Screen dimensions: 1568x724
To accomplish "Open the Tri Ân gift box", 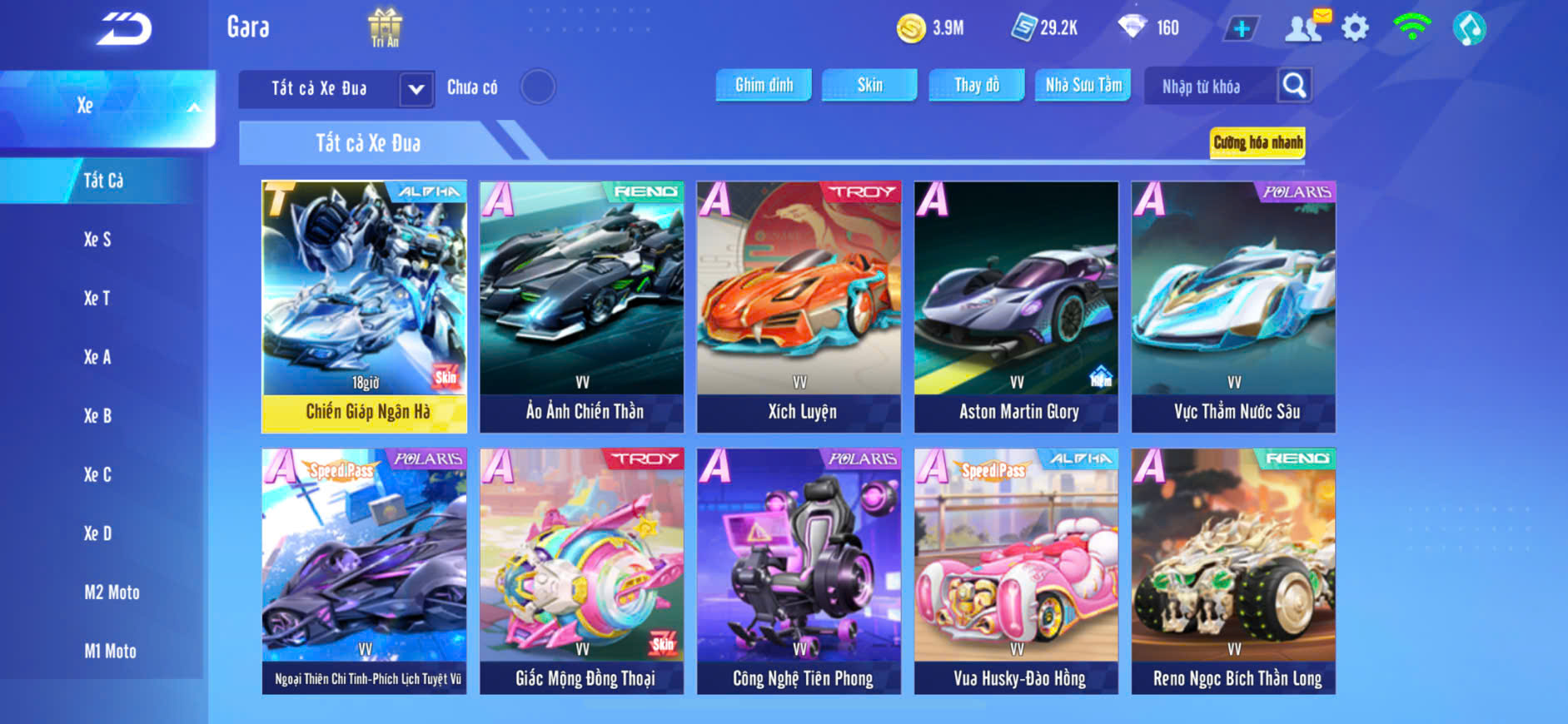I will pyautogui.click(x=385, y=27).
